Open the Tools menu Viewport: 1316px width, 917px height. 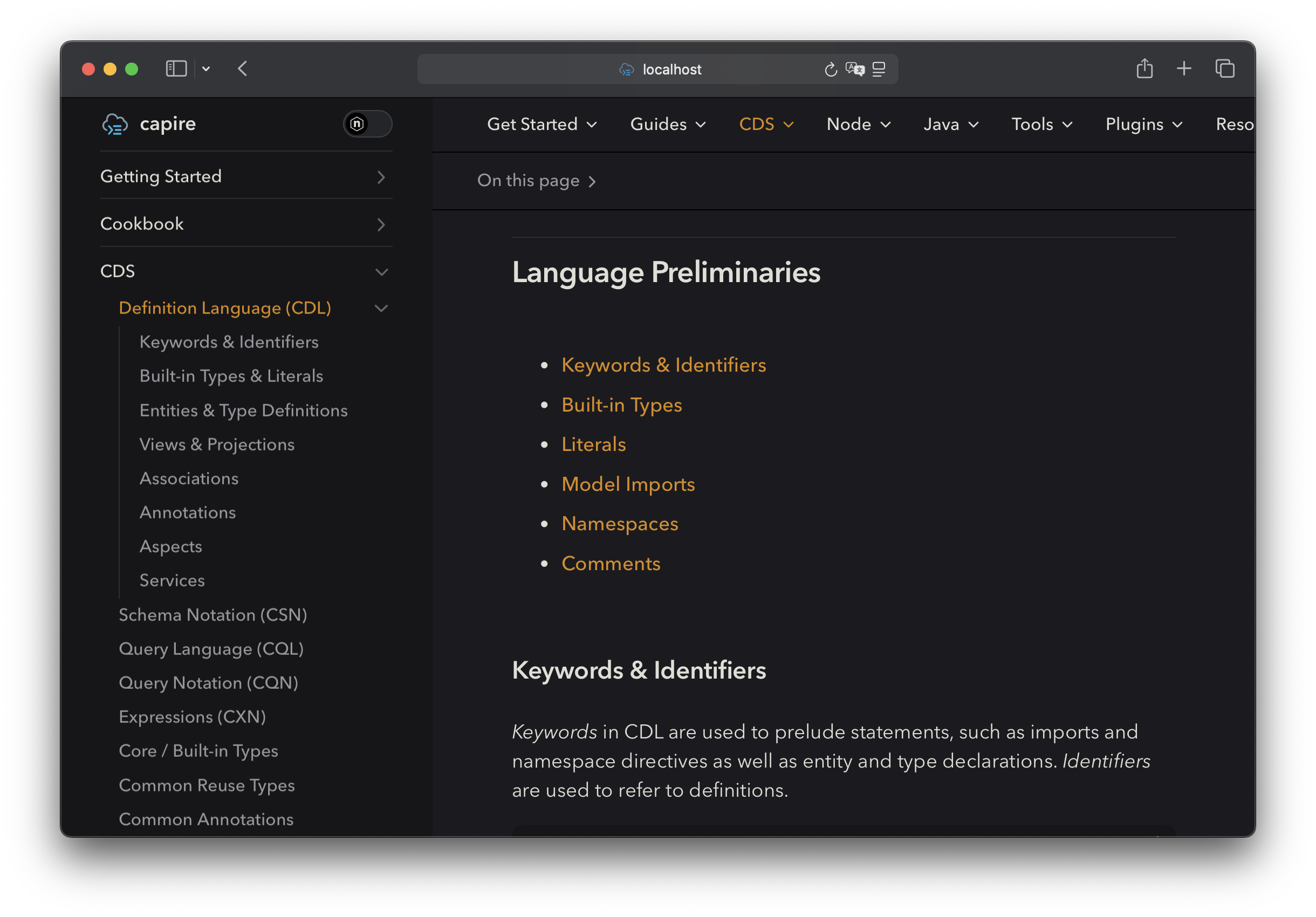pos(1041,125)
